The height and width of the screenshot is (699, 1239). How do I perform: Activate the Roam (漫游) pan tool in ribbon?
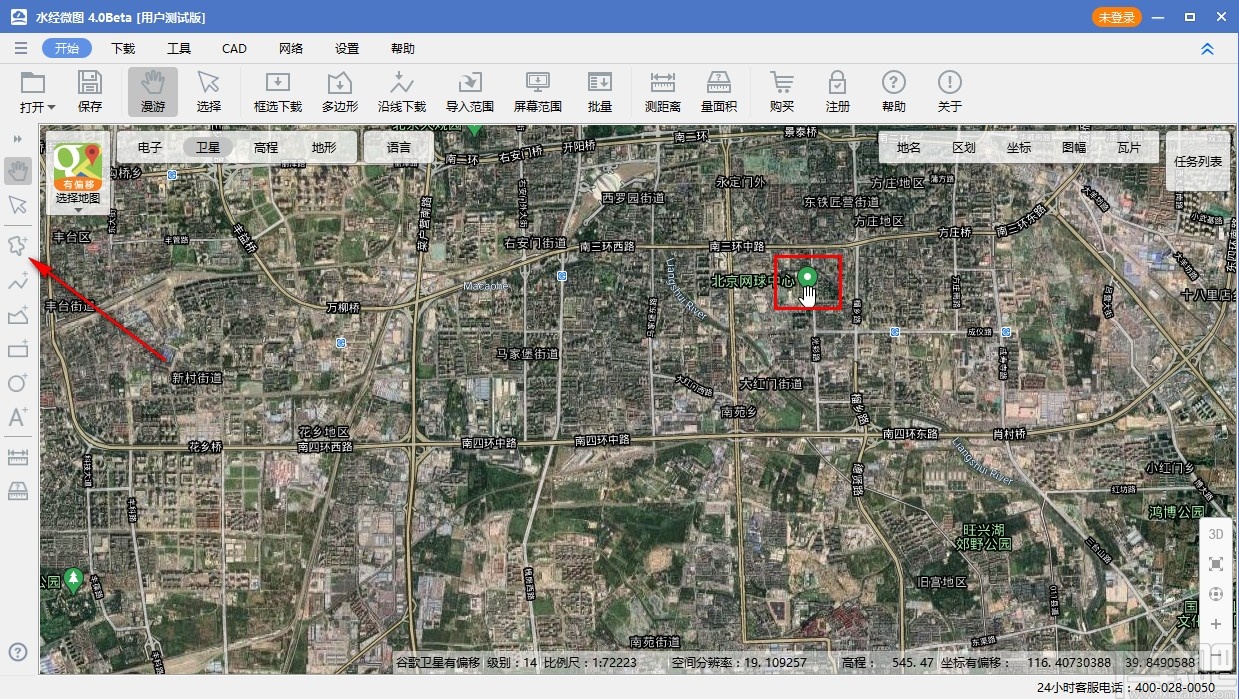coord(153,92)
